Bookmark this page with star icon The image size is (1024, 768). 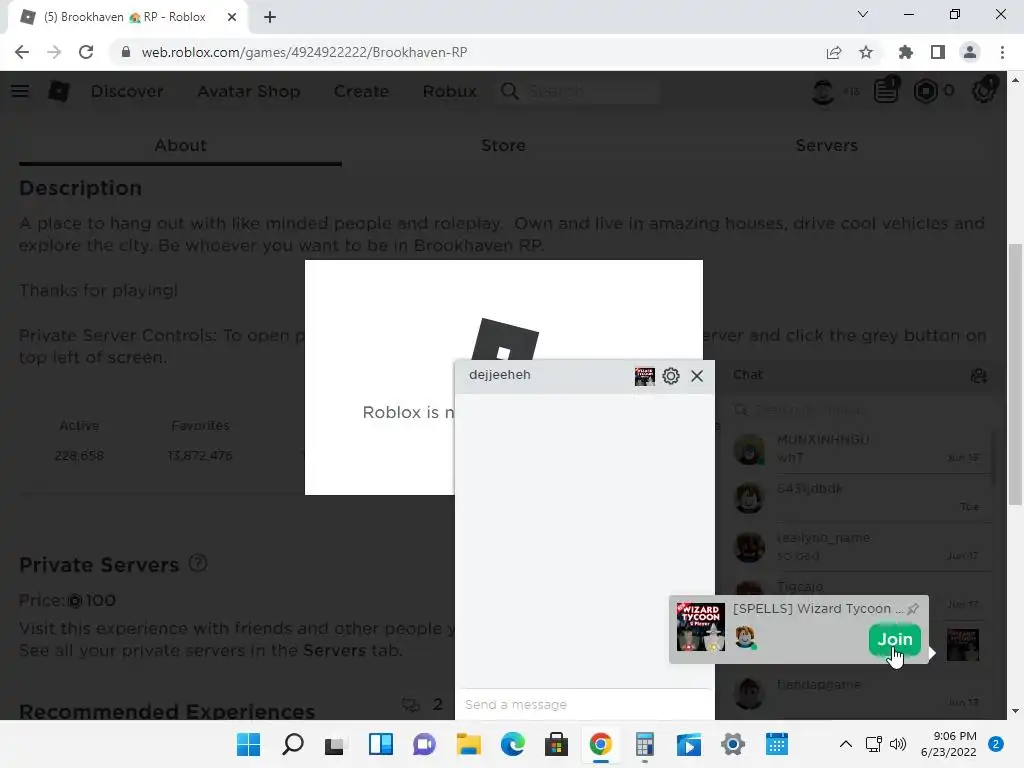click(866, 52)
